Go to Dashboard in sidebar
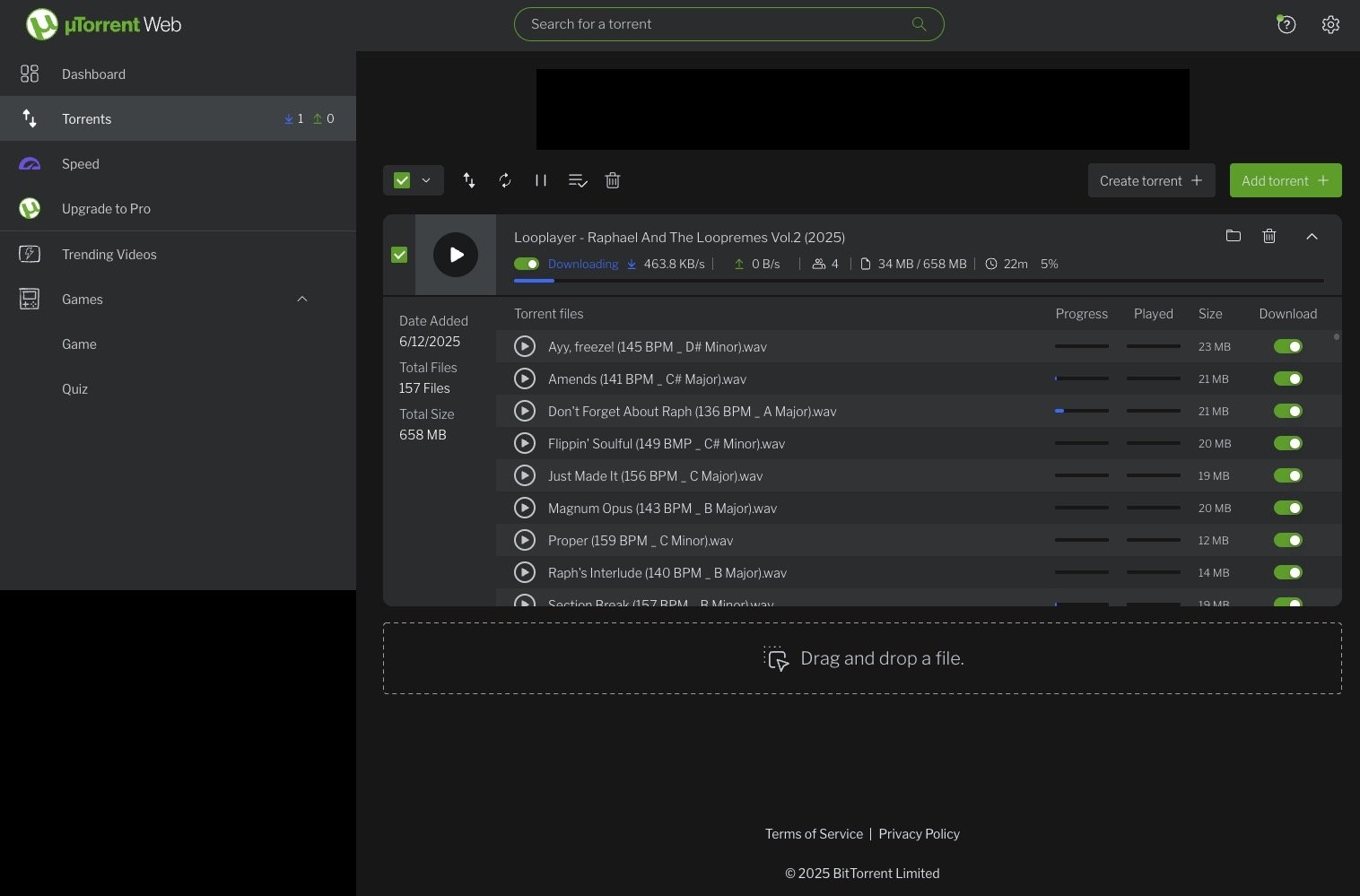1360x896 pixels. (178, 74)
